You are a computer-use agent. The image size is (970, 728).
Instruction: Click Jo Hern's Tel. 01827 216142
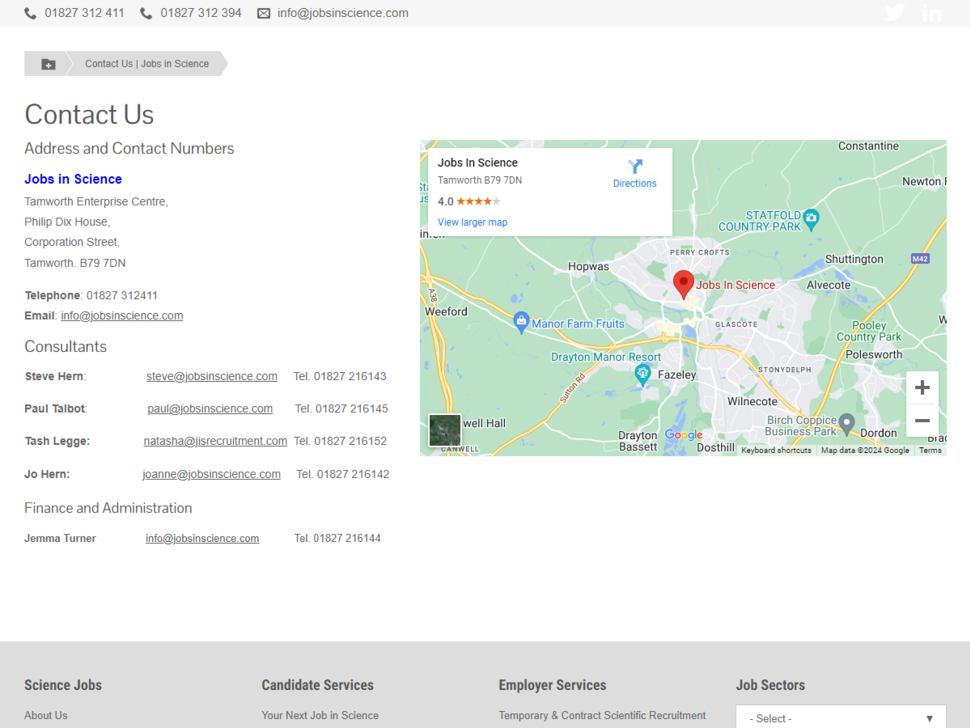click(343, 474)
